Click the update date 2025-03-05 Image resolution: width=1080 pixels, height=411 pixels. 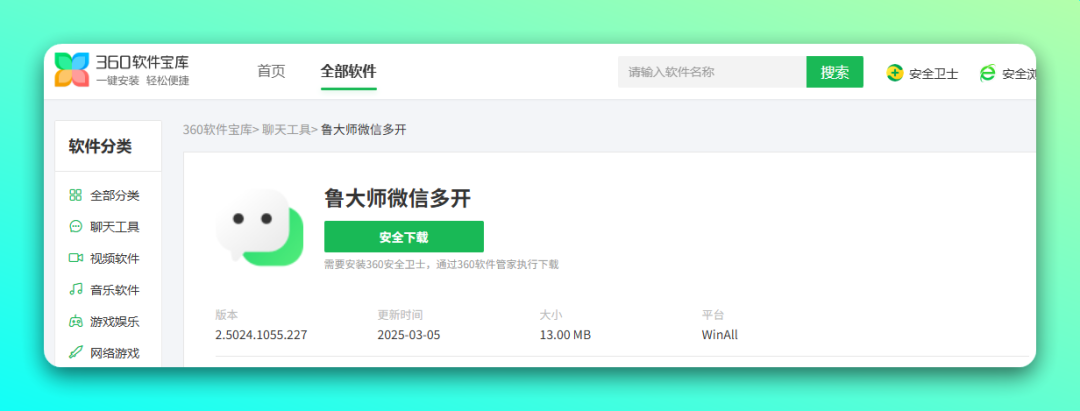click(x=408, y=335)
